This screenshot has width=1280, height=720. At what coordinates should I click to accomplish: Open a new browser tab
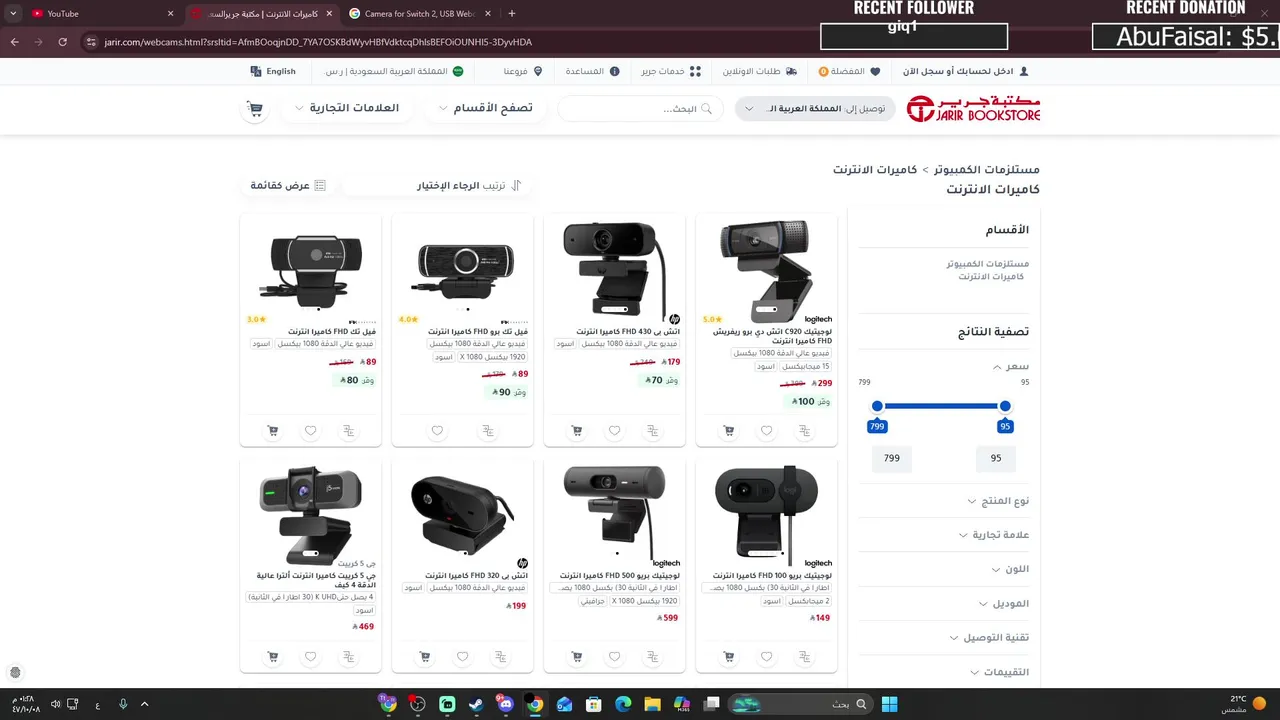coord(511,14)
